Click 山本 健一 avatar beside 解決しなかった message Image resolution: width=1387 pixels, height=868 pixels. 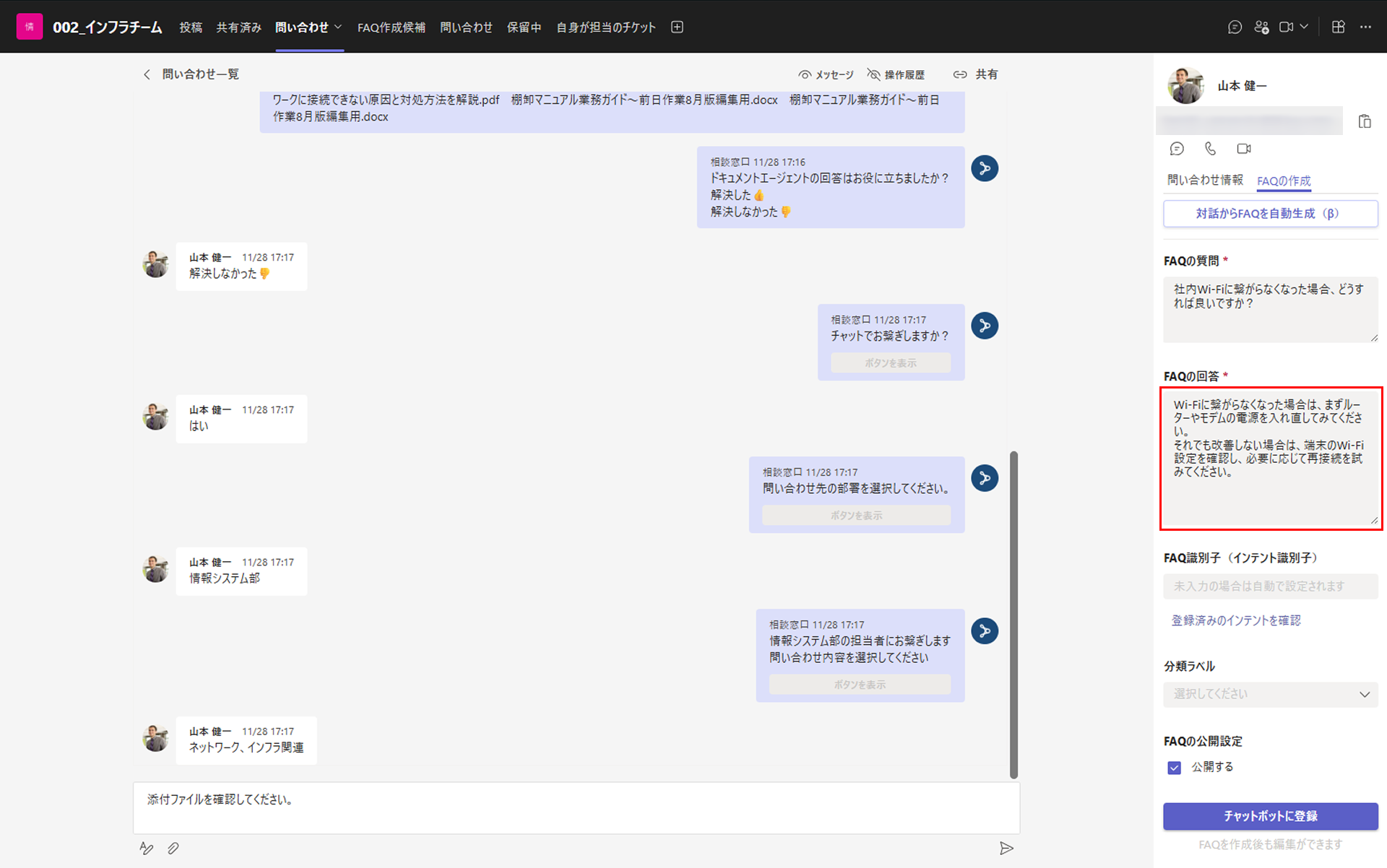(155, 264)
